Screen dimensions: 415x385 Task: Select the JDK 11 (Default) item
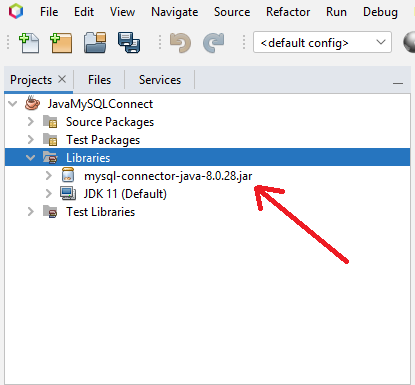click(125, 194)
